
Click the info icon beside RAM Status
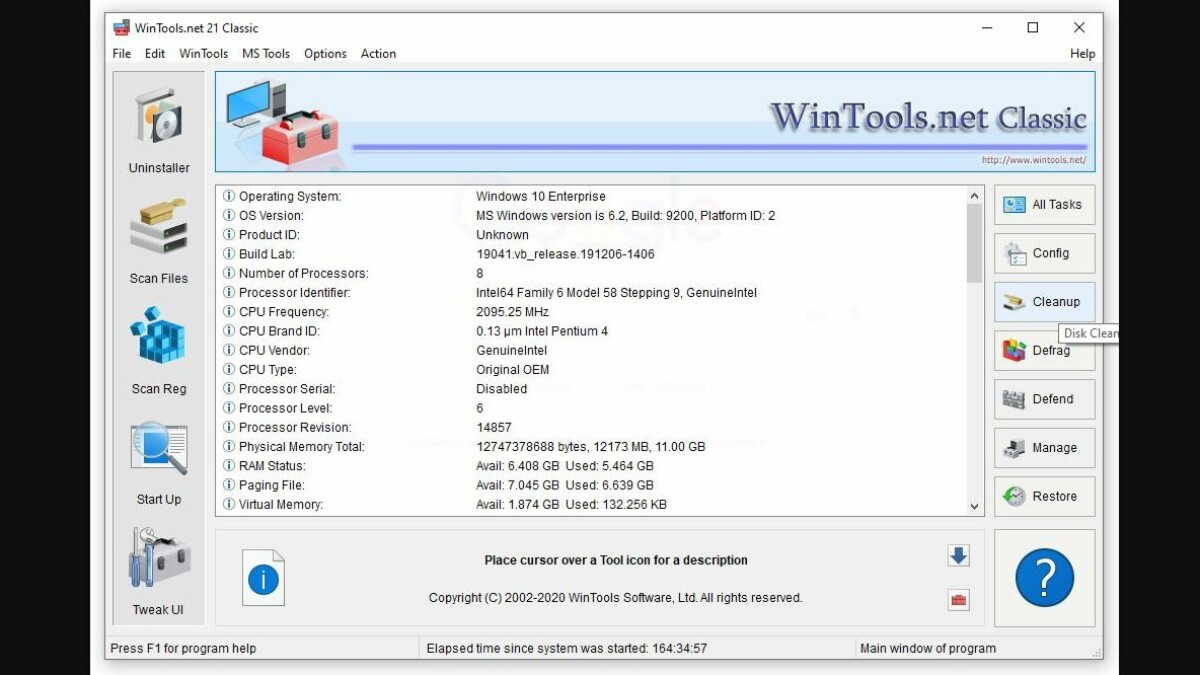pos(229,466)
